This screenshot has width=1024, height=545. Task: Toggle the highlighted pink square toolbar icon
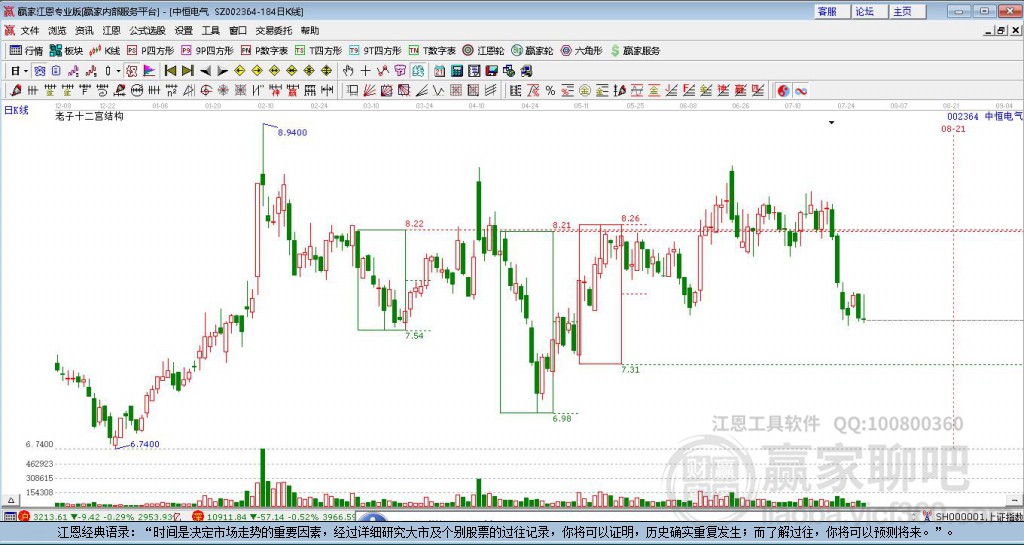(131, 70)
